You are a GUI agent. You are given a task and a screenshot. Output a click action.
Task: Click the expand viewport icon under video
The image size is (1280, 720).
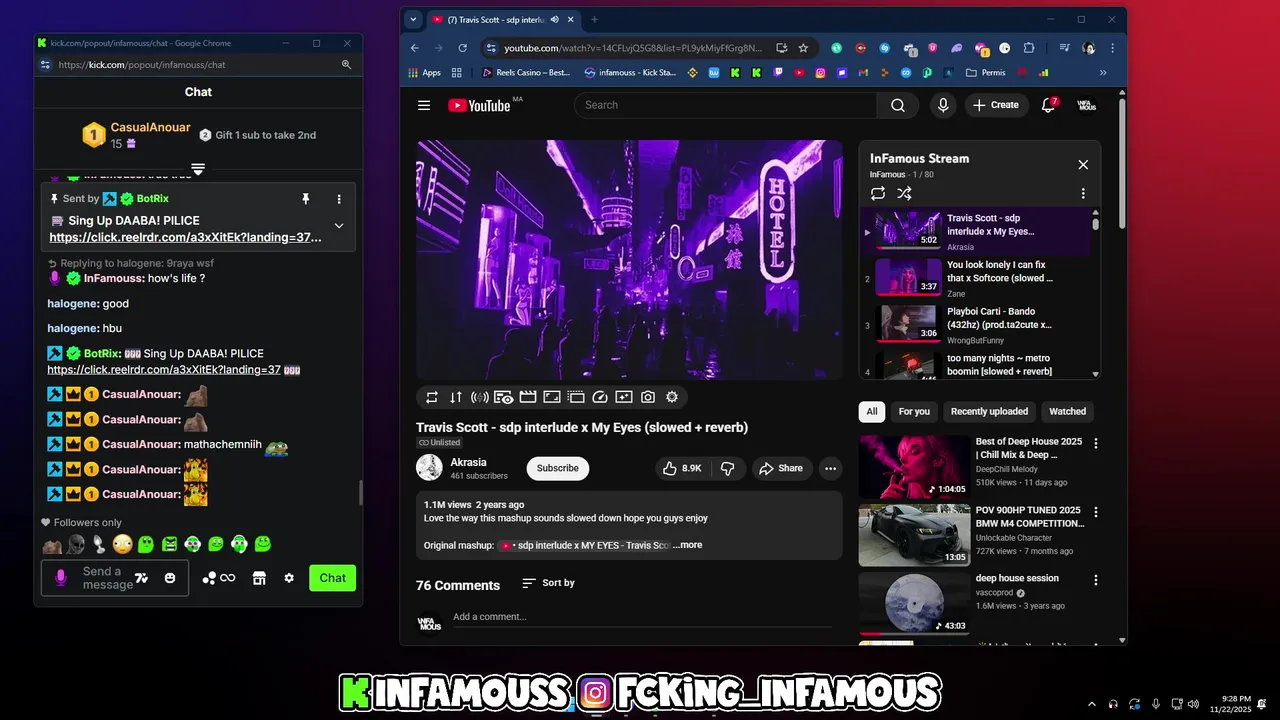[552, 397]
